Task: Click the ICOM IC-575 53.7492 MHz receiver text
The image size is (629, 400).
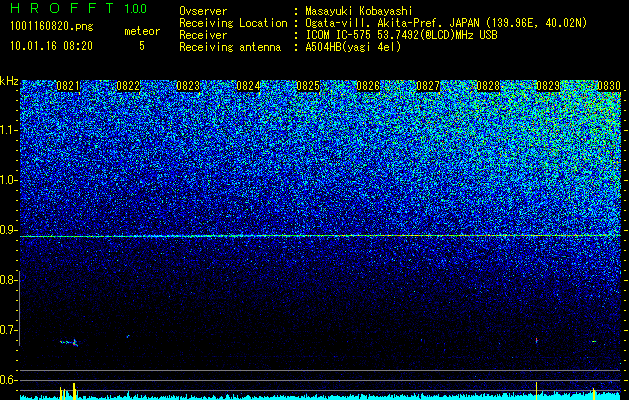Action: (x=401, y=35)
